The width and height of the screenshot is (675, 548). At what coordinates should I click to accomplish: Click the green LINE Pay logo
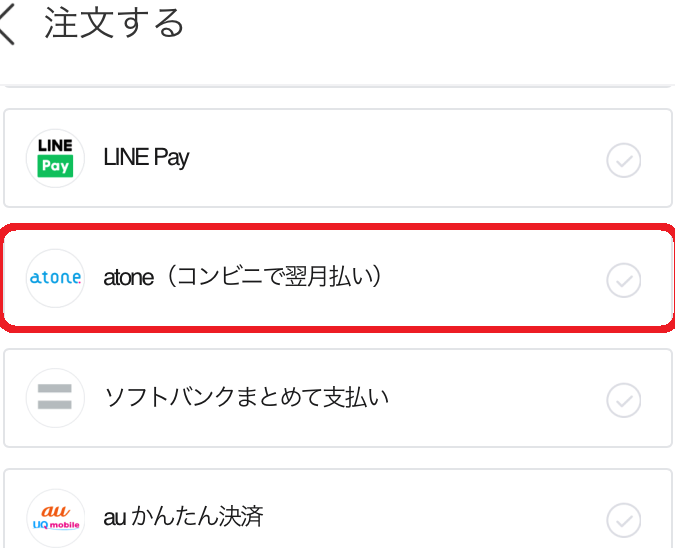tap(55, 158)
